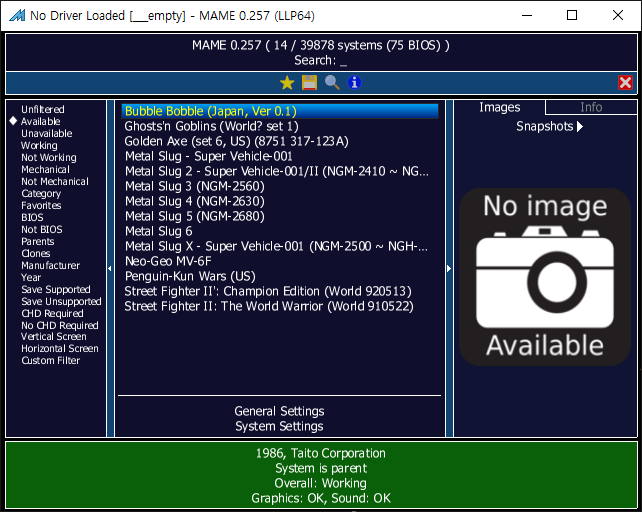Advance Snapshots to the next image type
The height and width of the screenshot is (512, 642).
click(x=580, y=126)
